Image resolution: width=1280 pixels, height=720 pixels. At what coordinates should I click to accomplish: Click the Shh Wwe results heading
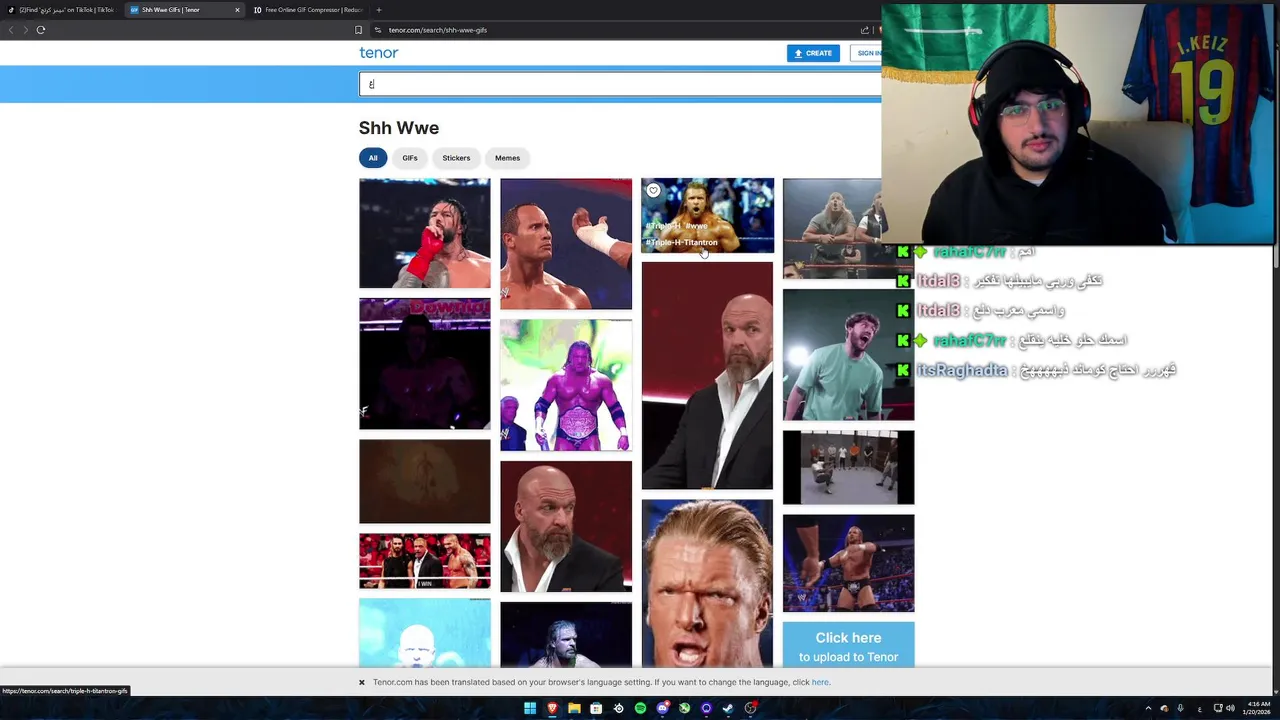coord(399,128)
